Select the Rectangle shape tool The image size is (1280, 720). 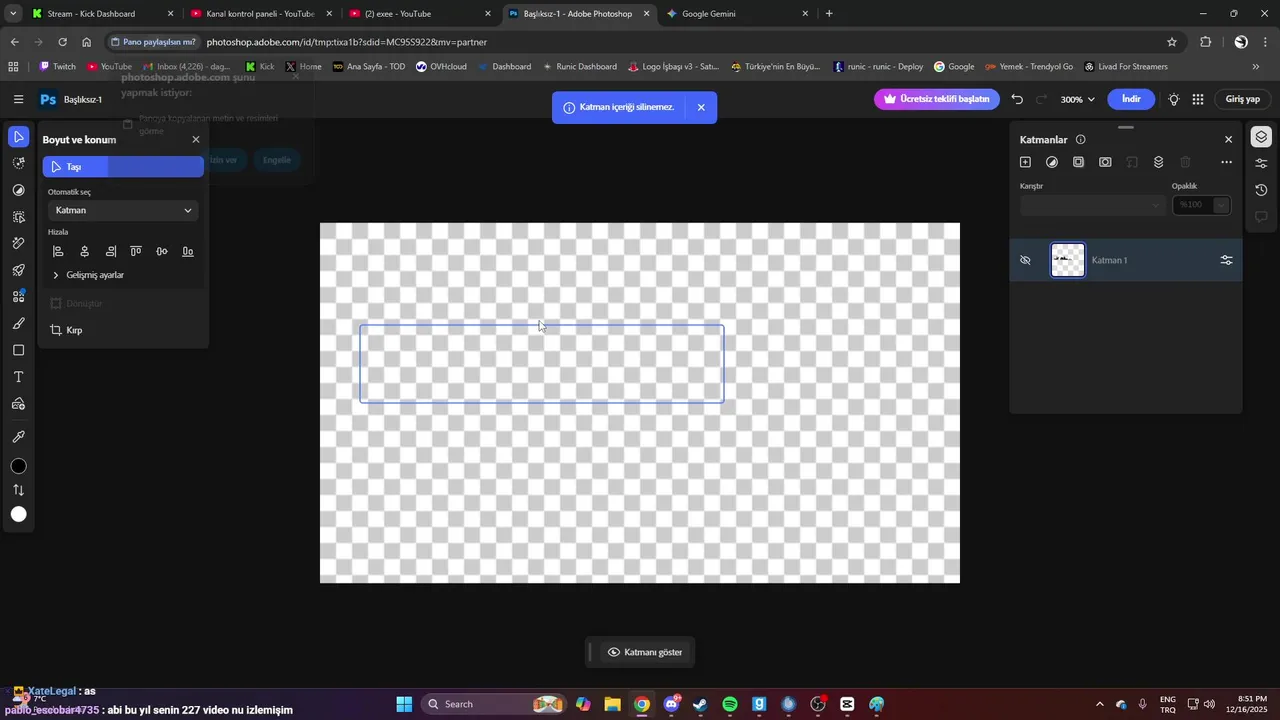(x=18, y=350)
